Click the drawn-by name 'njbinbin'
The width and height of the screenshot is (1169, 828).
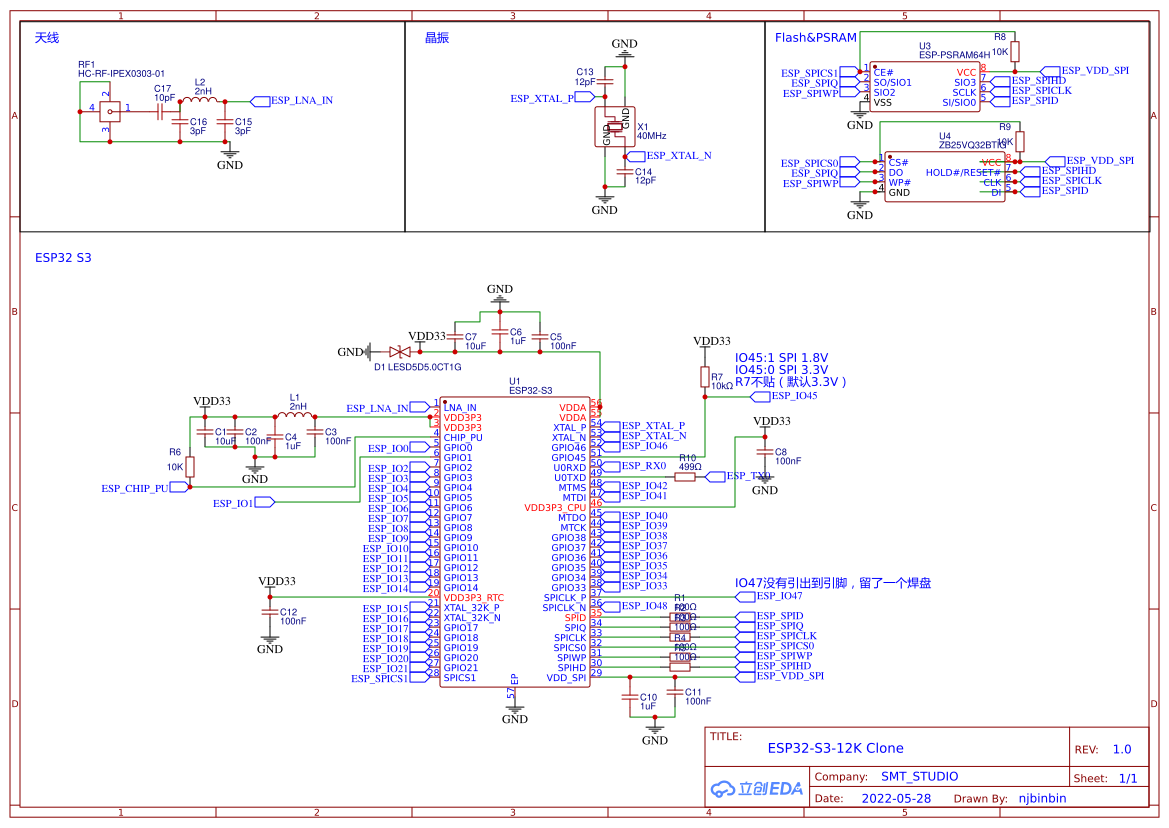click(1042, 799)
